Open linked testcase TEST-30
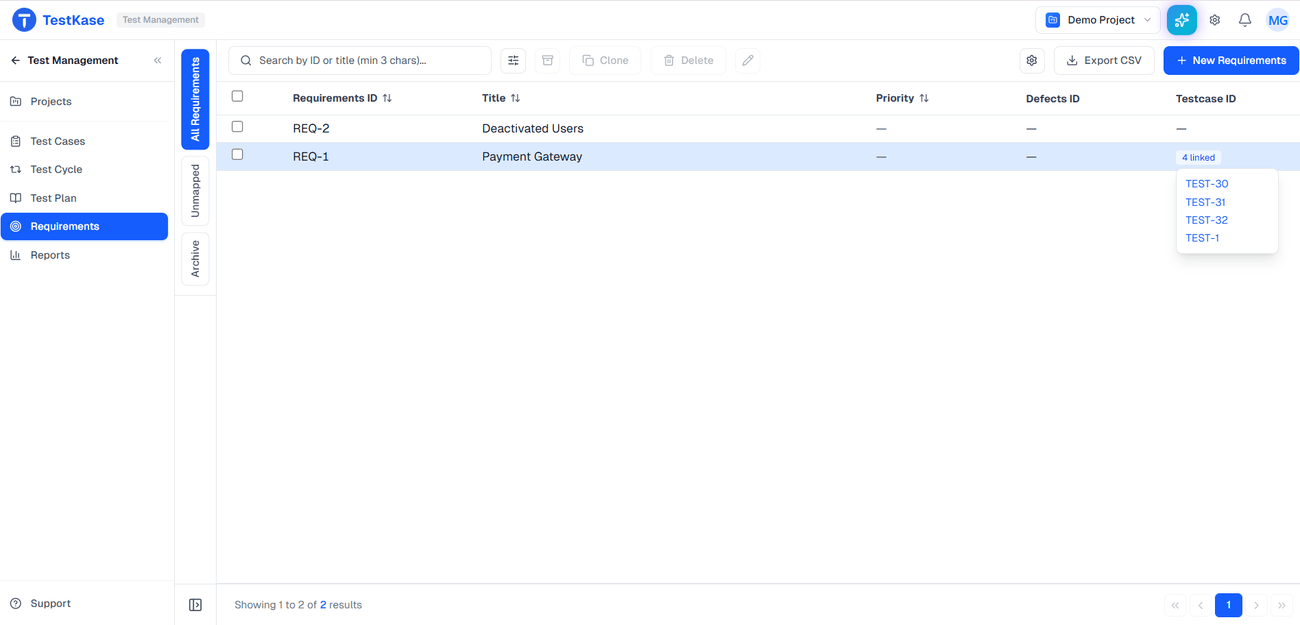This screenshot has width=1300, height=625. pos(1207,184)
